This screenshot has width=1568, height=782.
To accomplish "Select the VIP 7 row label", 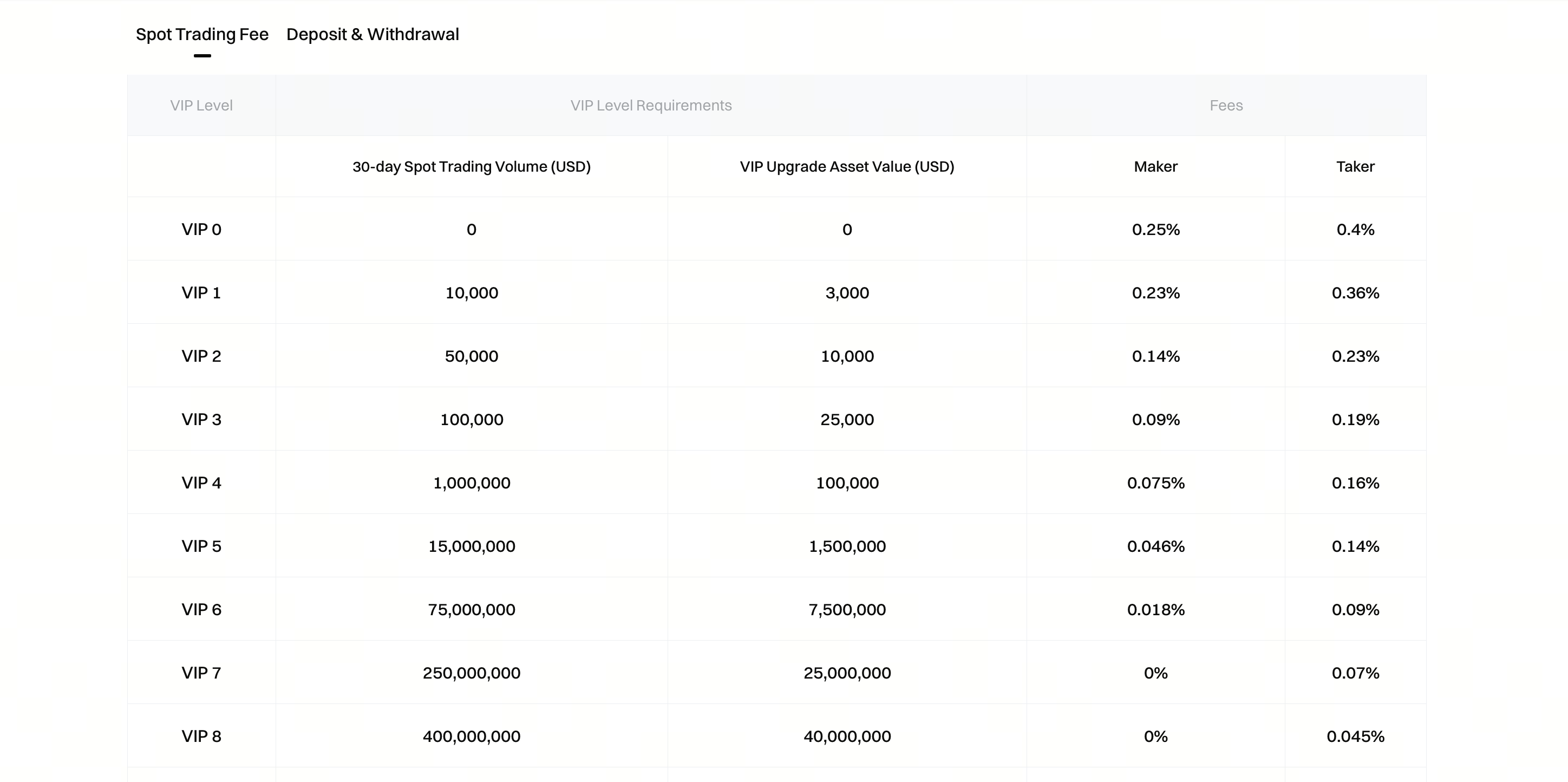I will (201, 673).
